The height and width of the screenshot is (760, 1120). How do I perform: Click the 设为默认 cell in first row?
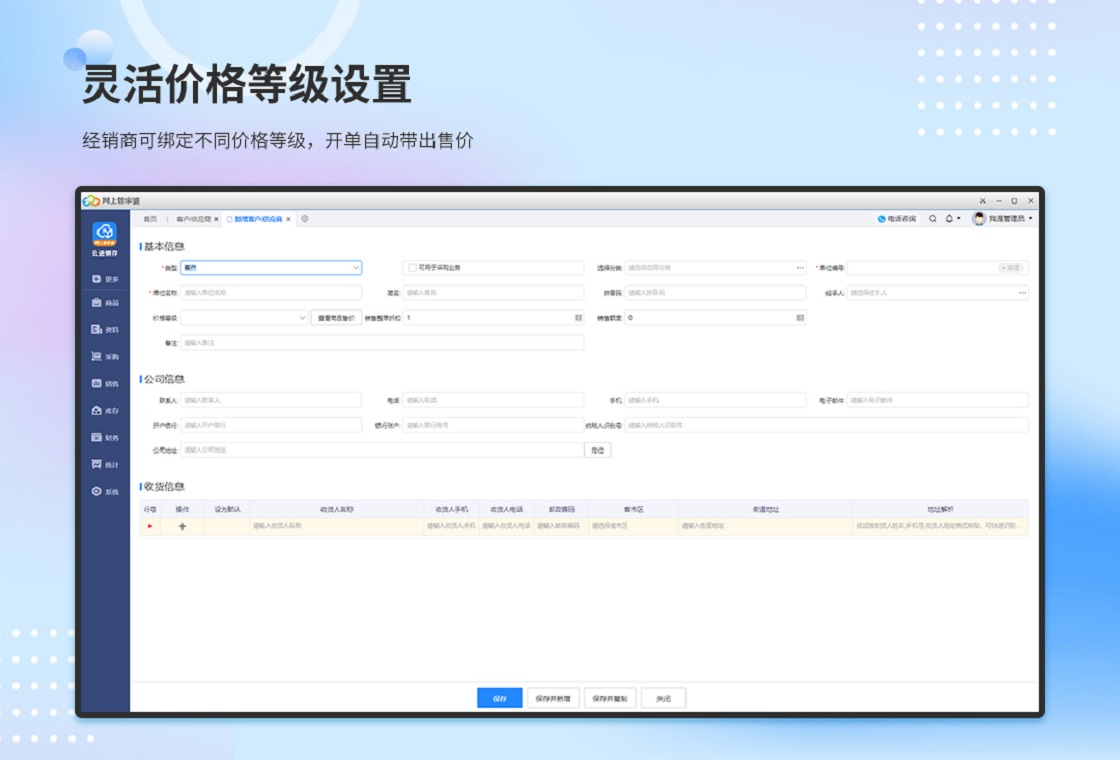227,526
